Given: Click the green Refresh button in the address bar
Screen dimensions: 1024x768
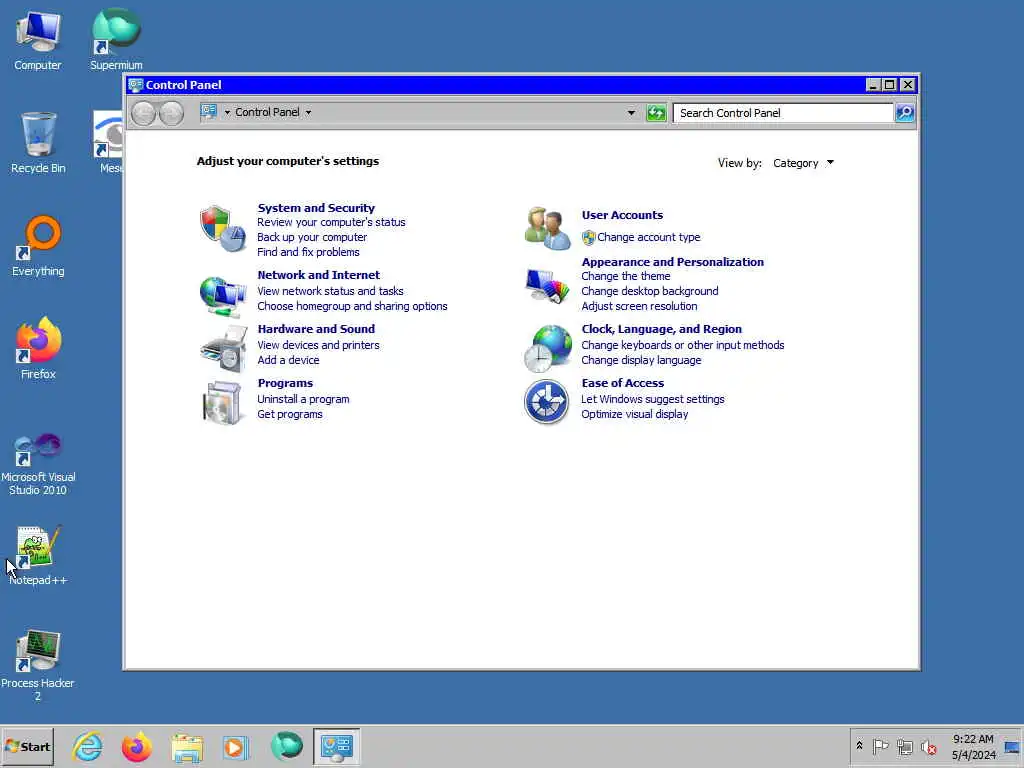Looking at the screenshot, I should (x=656, y=113).
